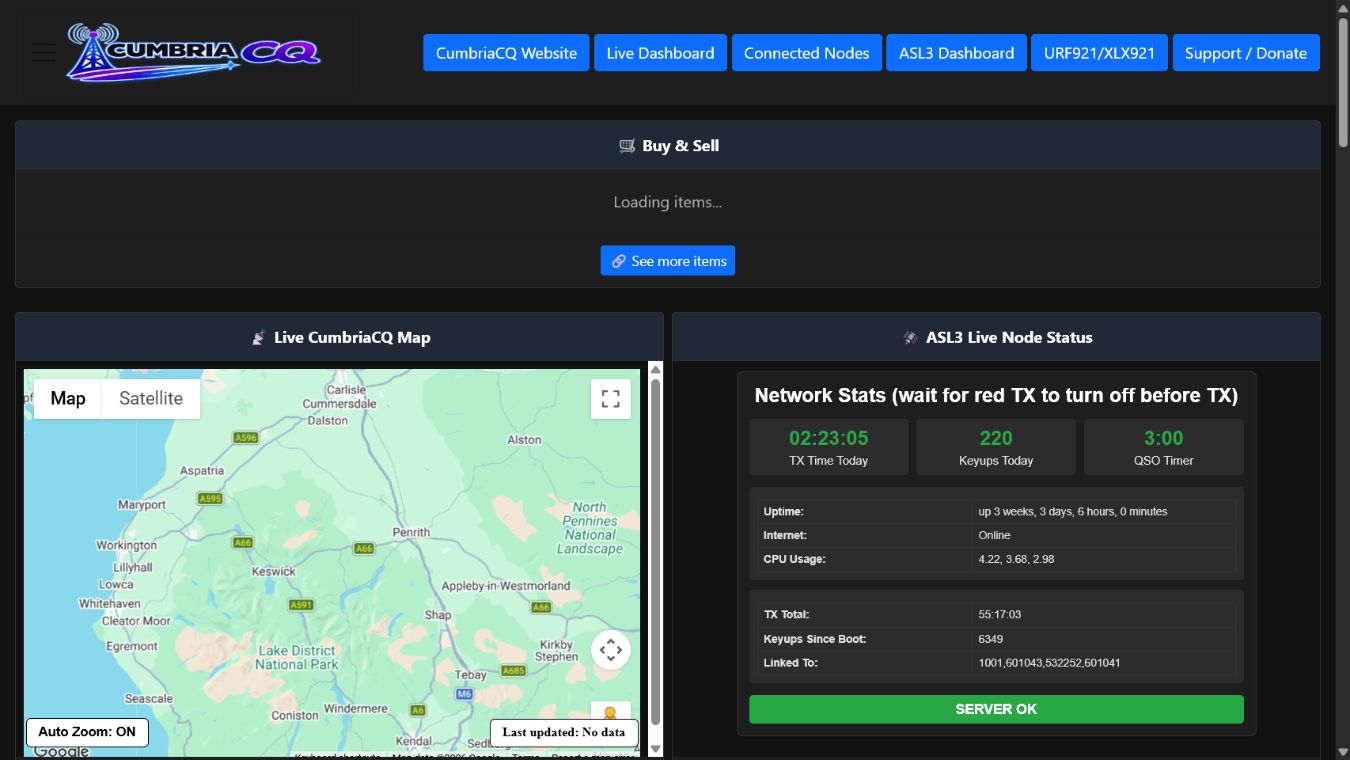The height and width of the screenshot is (760, 1350).
Task: Click the A66 road marker near Keswick
Action: click(243, 543)
